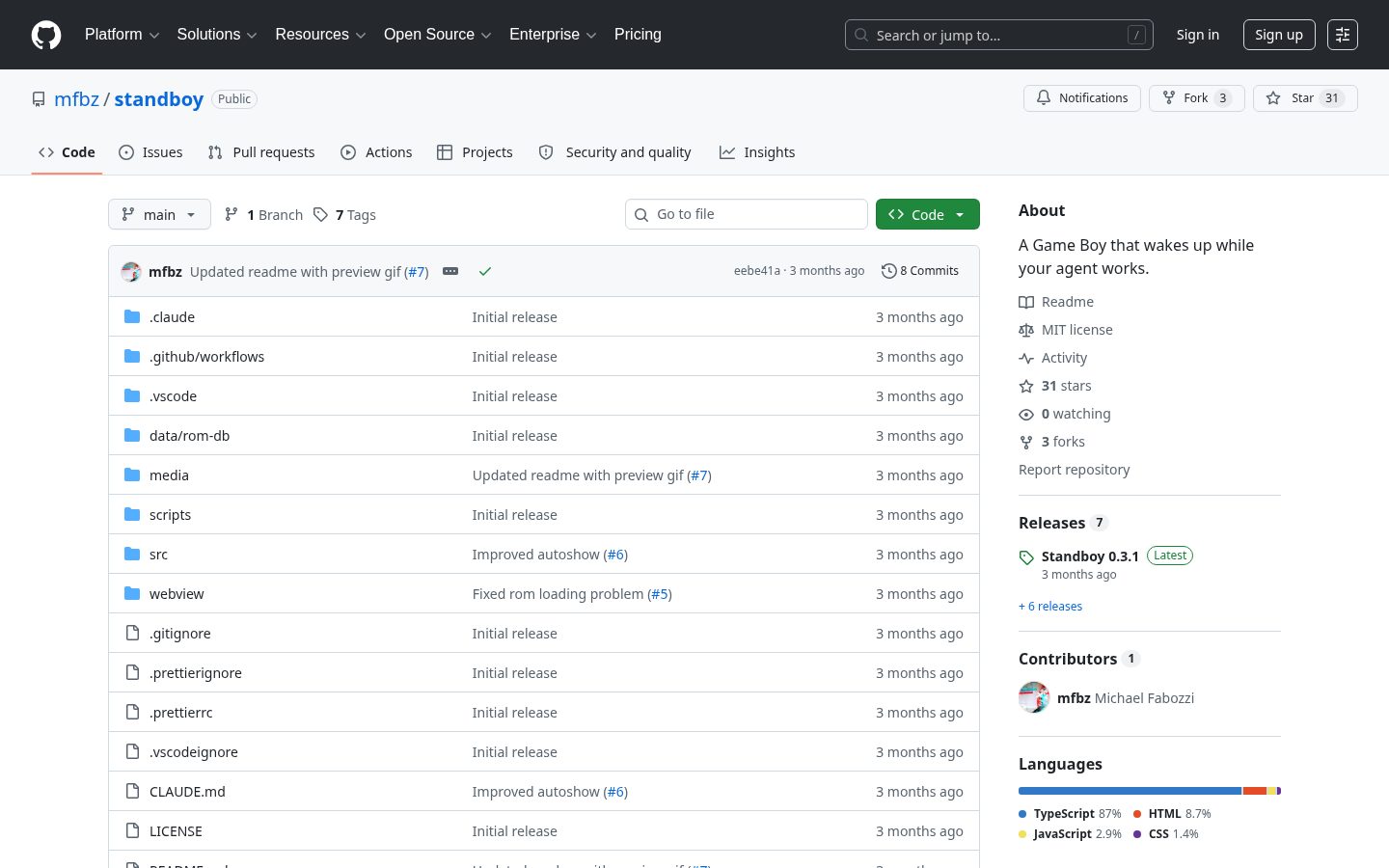
Task: Click Report repository link
Action: pos(1074,470)
